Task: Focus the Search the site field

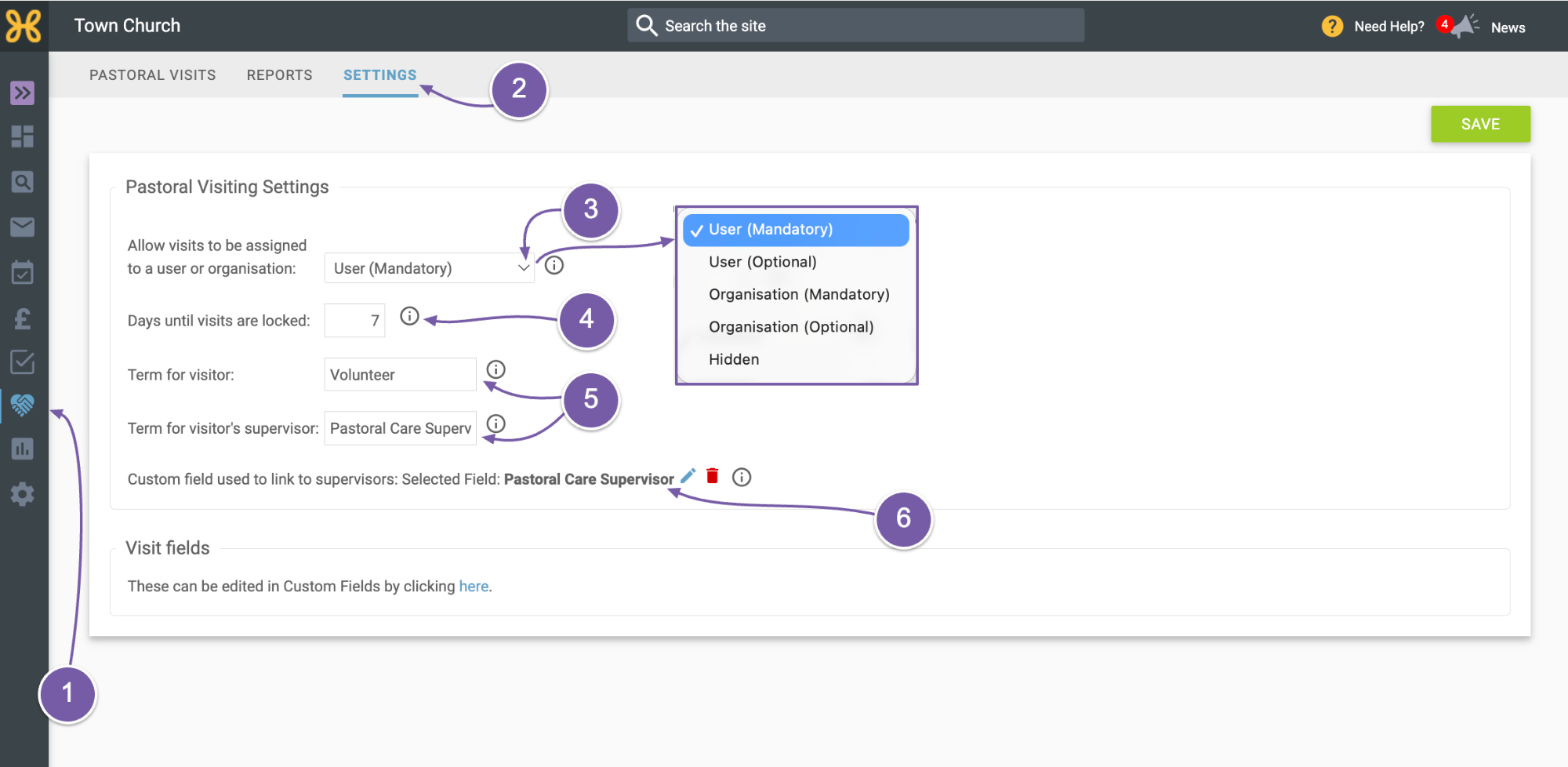Action: click(855, 26)
